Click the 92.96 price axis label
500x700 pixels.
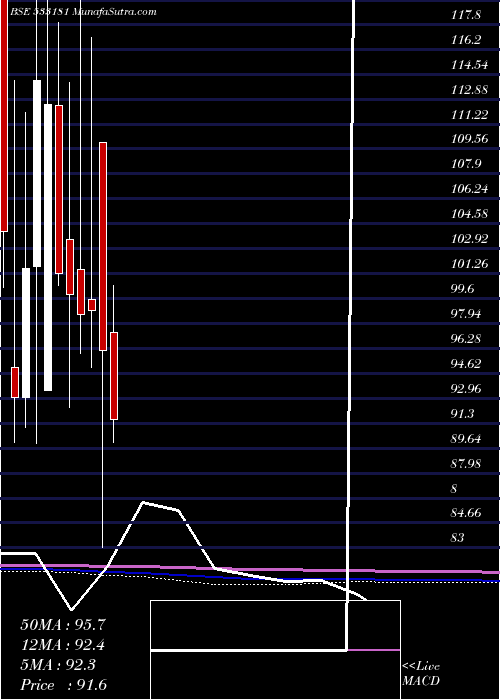tap(467, 389)
